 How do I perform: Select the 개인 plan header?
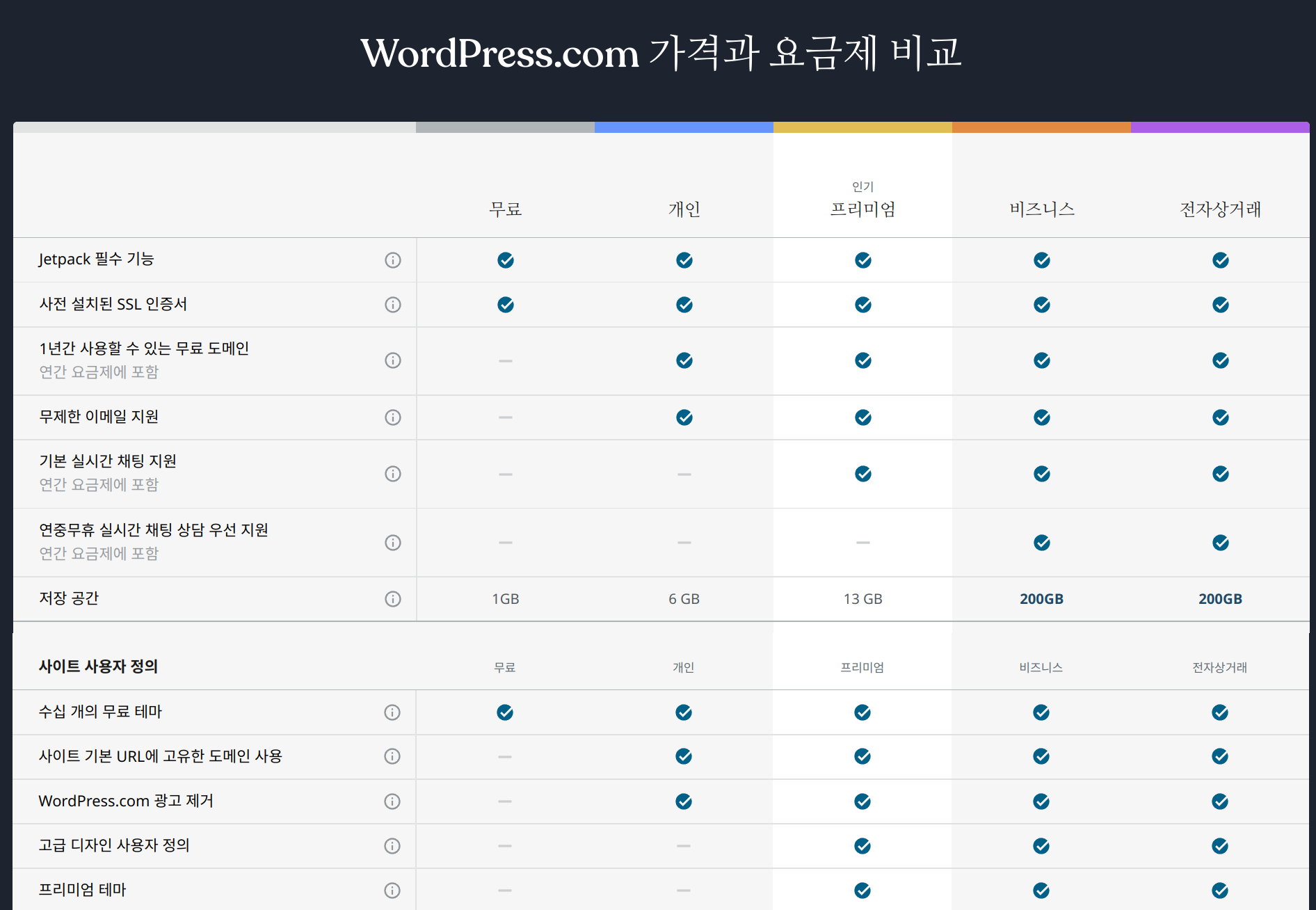684,209
